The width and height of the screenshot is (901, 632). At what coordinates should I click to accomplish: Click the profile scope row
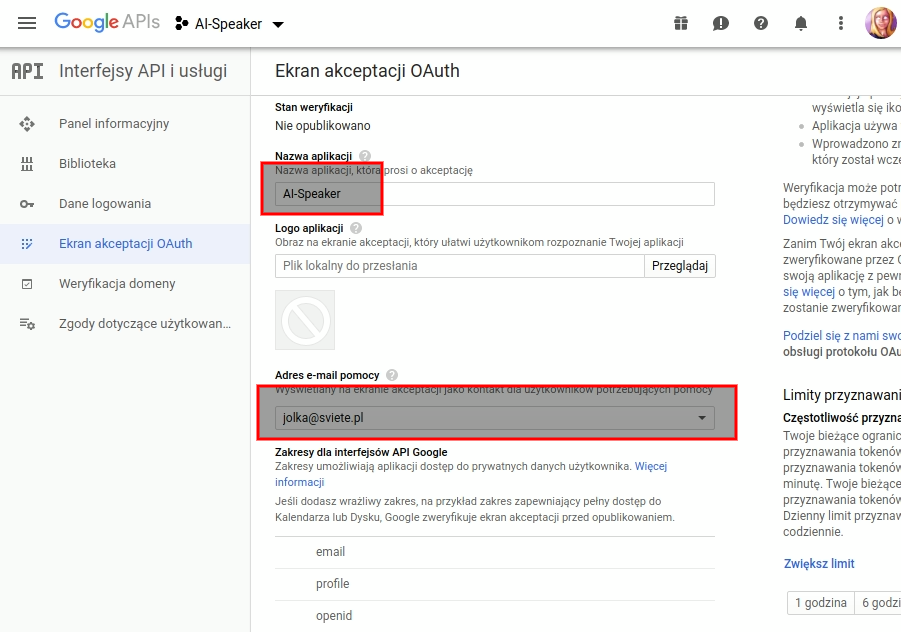[495, 584]
